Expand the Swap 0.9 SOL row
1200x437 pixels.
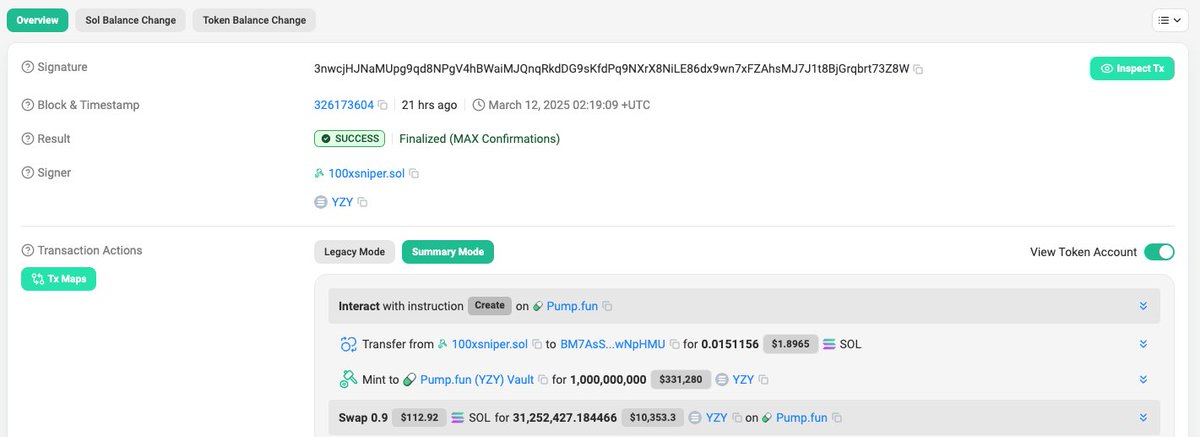coord(1143,417)
